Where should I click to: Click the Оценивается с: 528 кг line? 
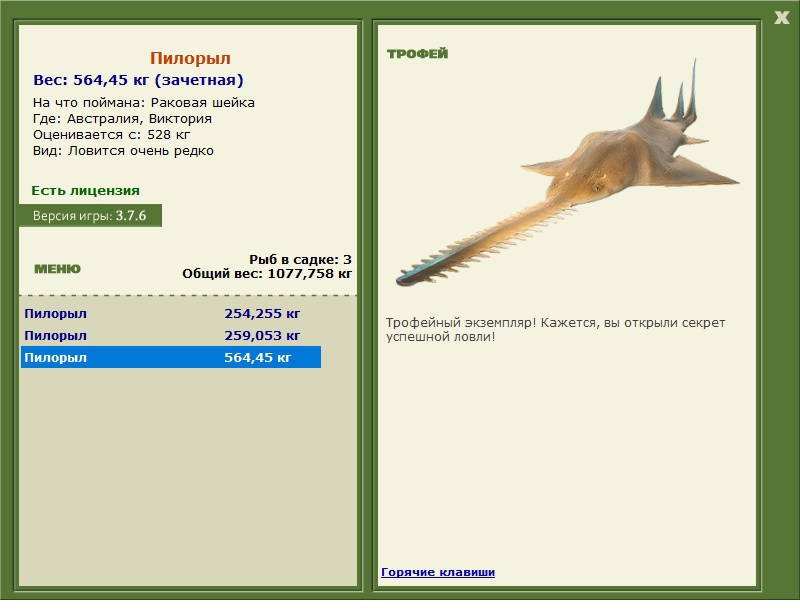[x=111, y=135]
